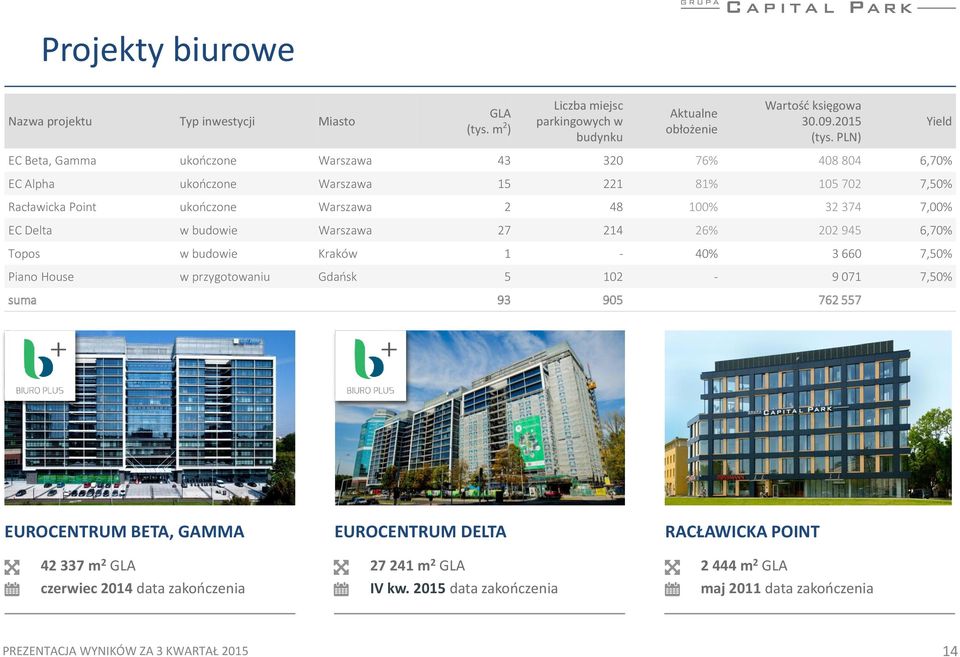
Task: Click the 762 557 total book value
Action: (840, 300)
